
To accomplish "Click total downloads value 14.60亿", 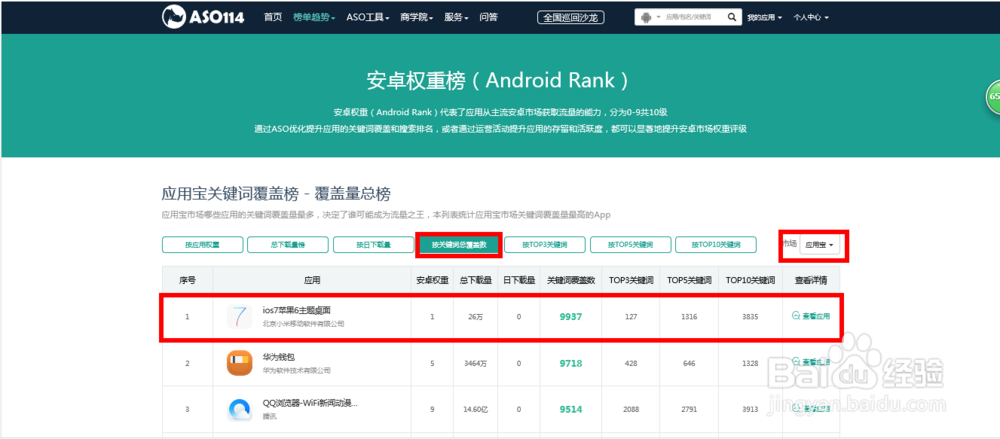I will (475, 410).
